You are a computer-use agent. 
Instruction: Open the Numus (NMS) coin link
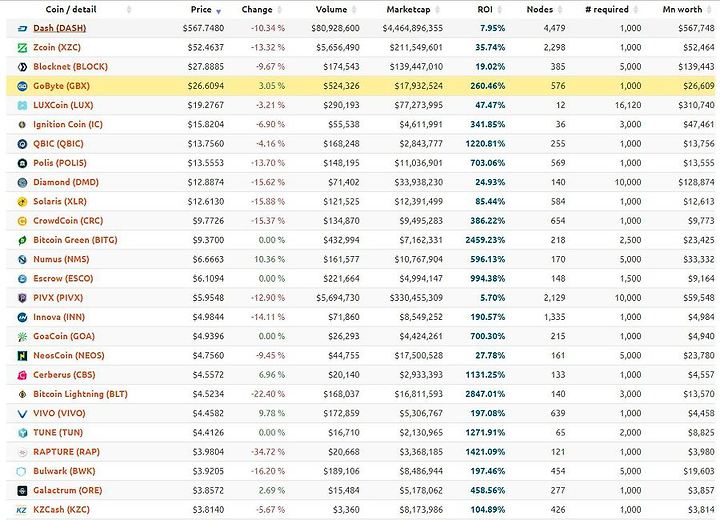[61, 260]
